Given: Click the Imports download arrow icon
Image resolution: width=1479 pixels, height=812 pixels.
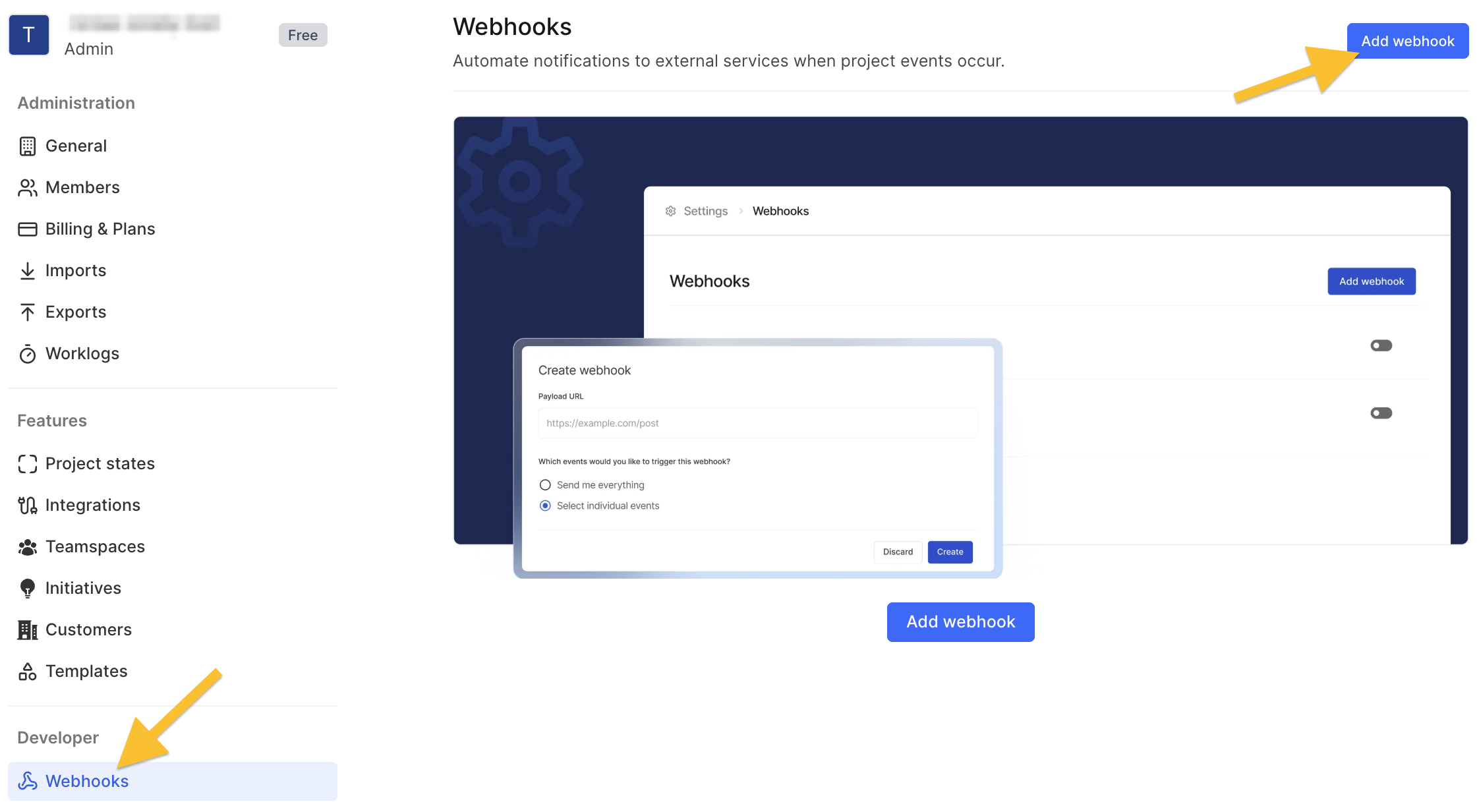Looking at the screenshot, I should point(27,271).
